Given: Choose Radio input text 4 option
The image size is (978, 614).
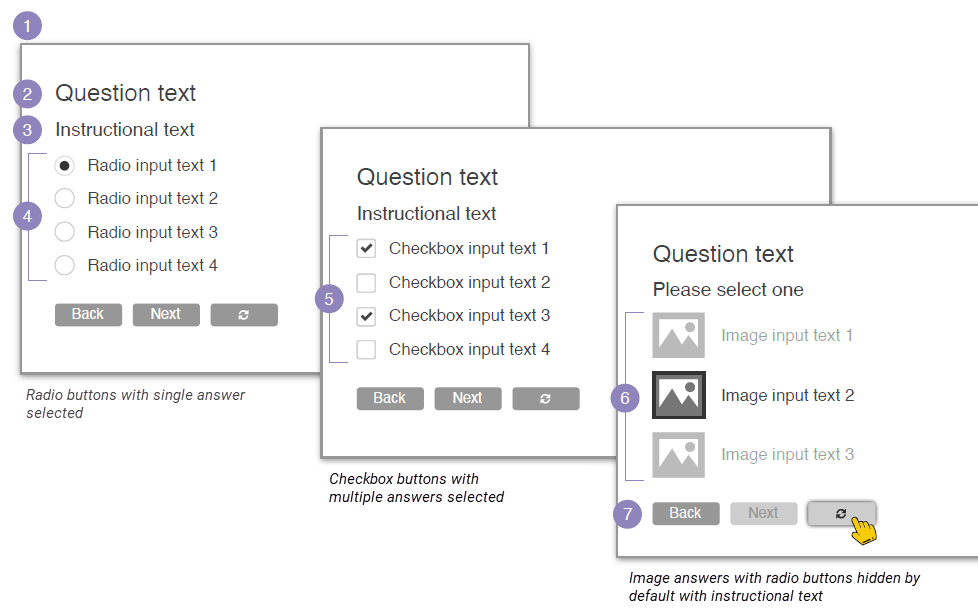Looking at the screenshot, I should point(65,266).
